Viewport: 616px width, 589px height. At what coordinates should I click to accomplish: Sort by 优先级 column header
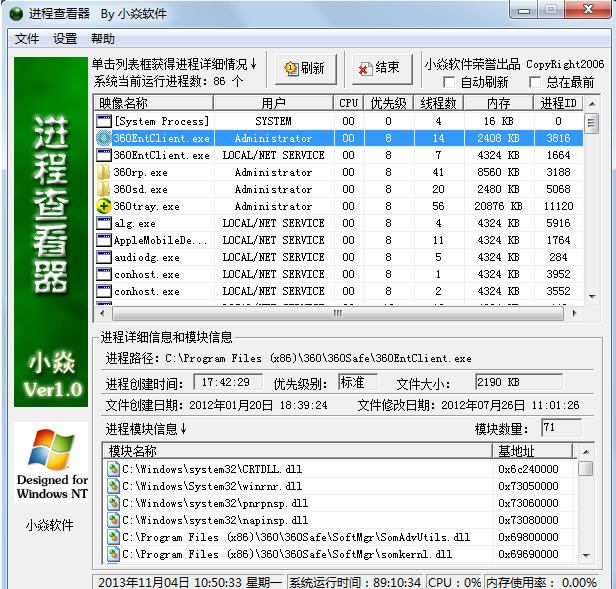[389, 103]
